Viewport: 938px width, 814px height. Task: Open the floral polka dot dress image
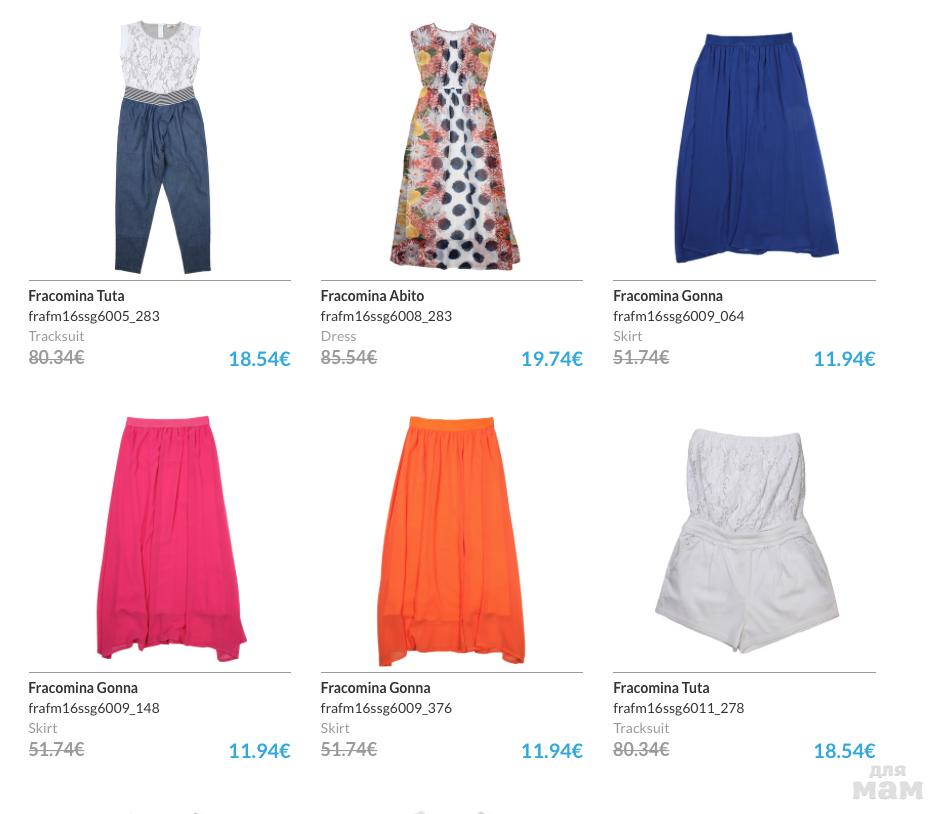pyautogui.click(x=455, y=147)
